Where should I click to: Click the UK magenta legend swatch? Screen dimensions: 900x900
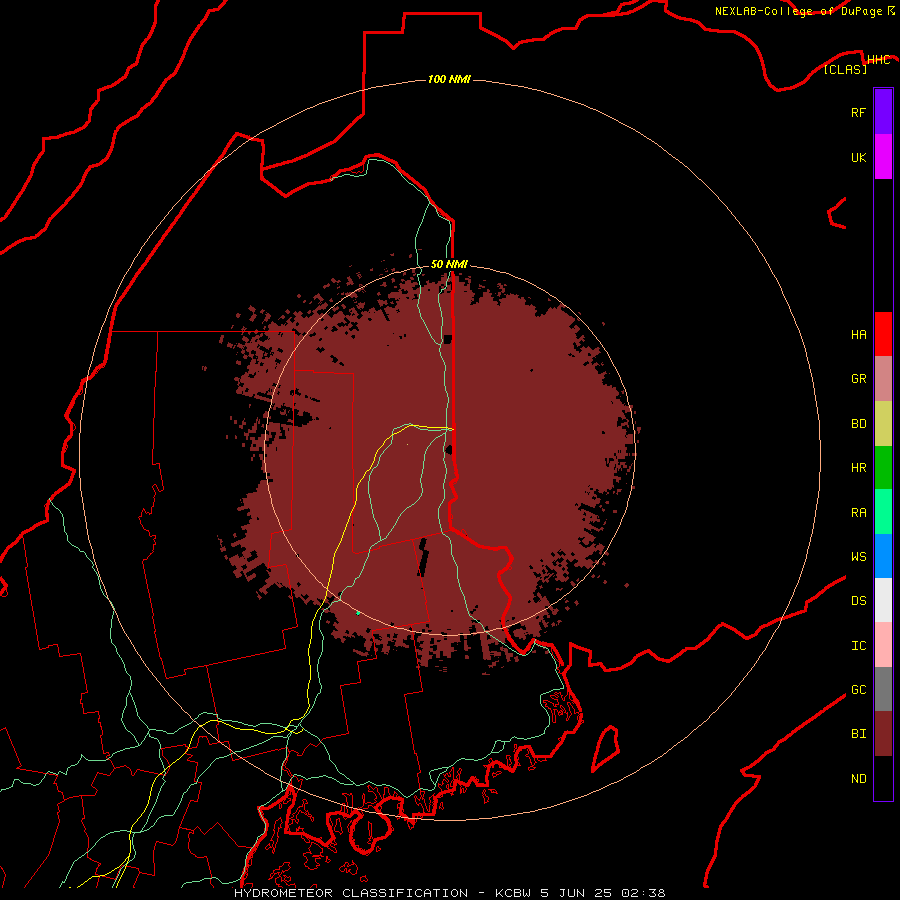[883, 157]
